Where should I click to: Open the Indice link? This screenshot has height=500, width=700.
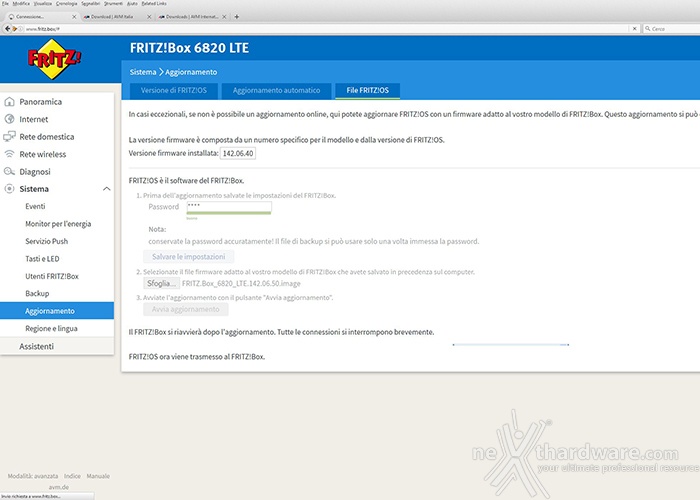point(72,476)
